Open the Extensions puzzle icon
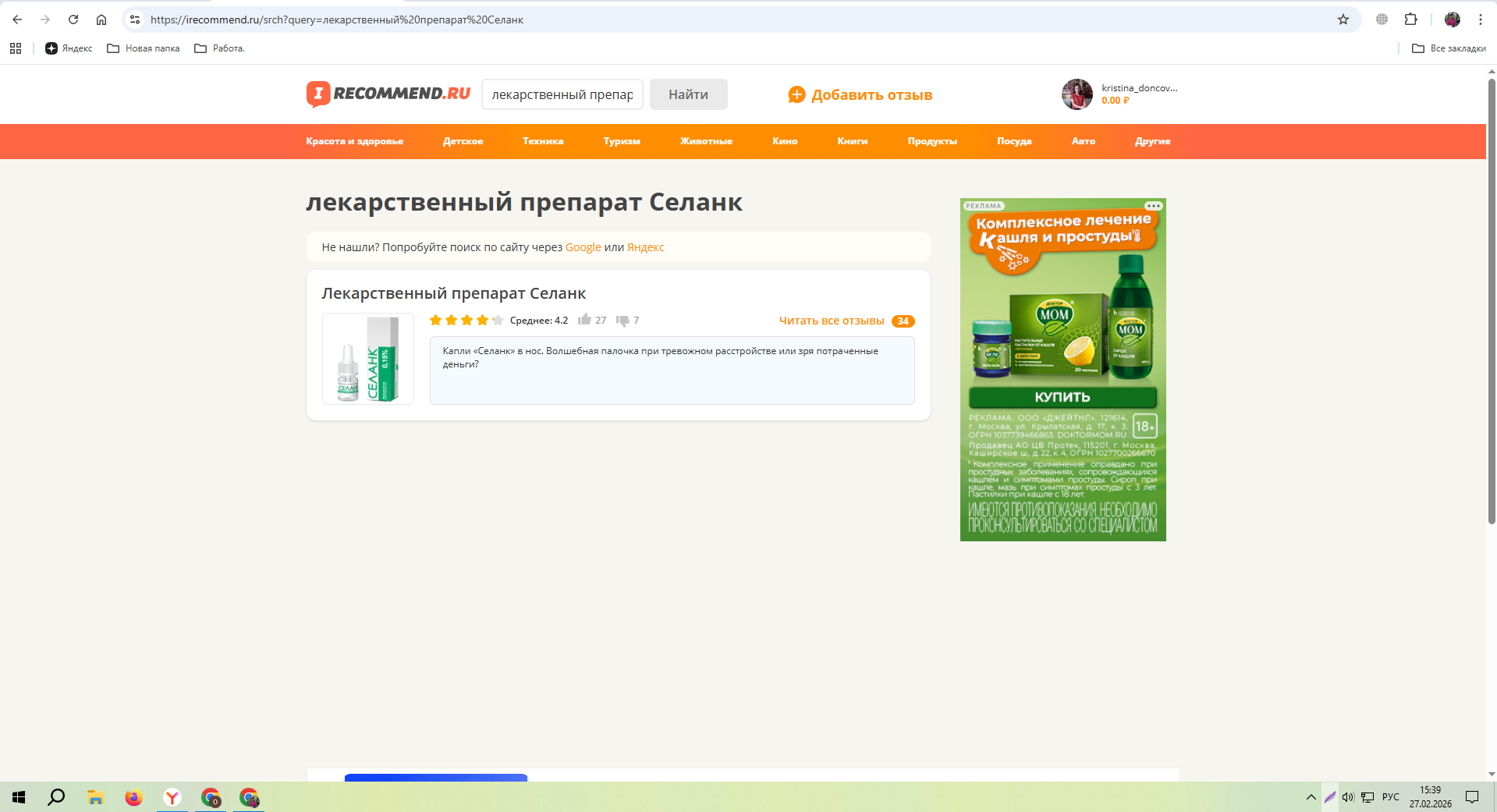Screen dimensions: 1497x812 pyautogui.click(x=1410, y=20)
